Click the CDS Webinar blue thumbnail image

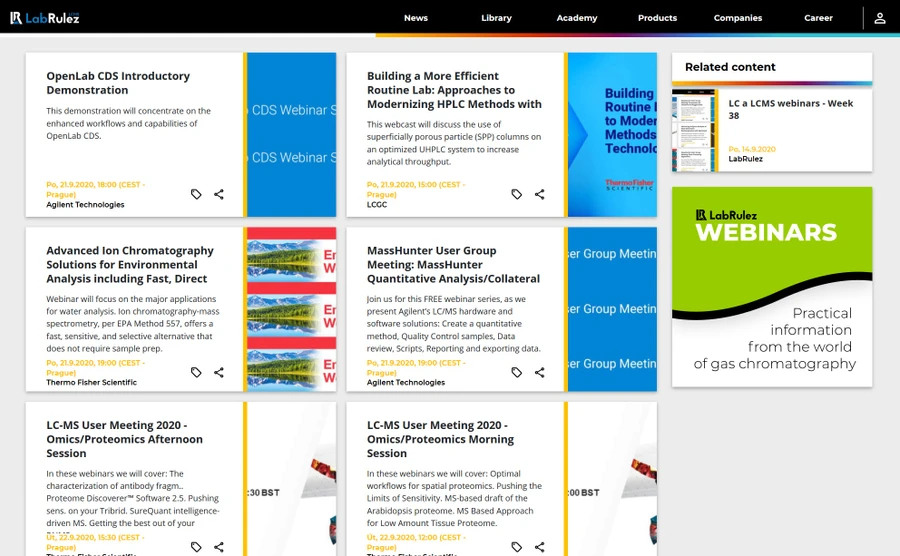(292, 135)
